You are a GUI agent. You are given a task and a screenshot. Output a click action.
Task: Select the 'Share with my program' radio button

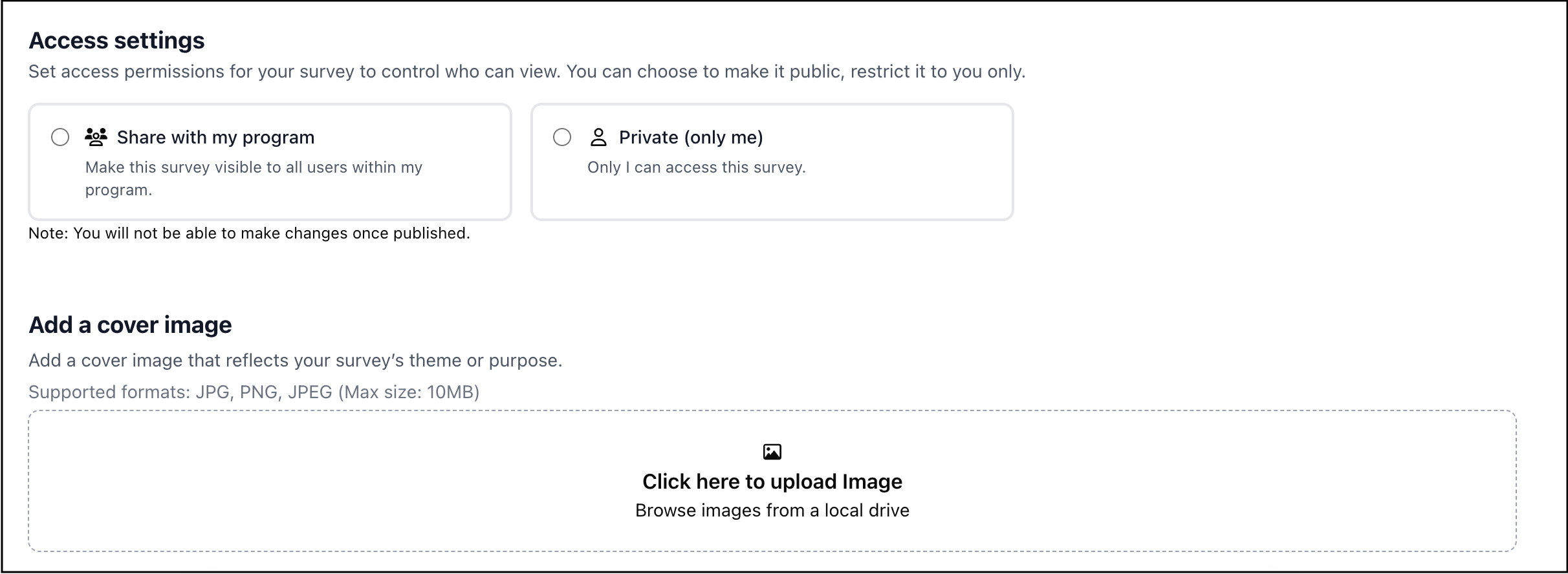pyautogui.click(x=60, y=137)
